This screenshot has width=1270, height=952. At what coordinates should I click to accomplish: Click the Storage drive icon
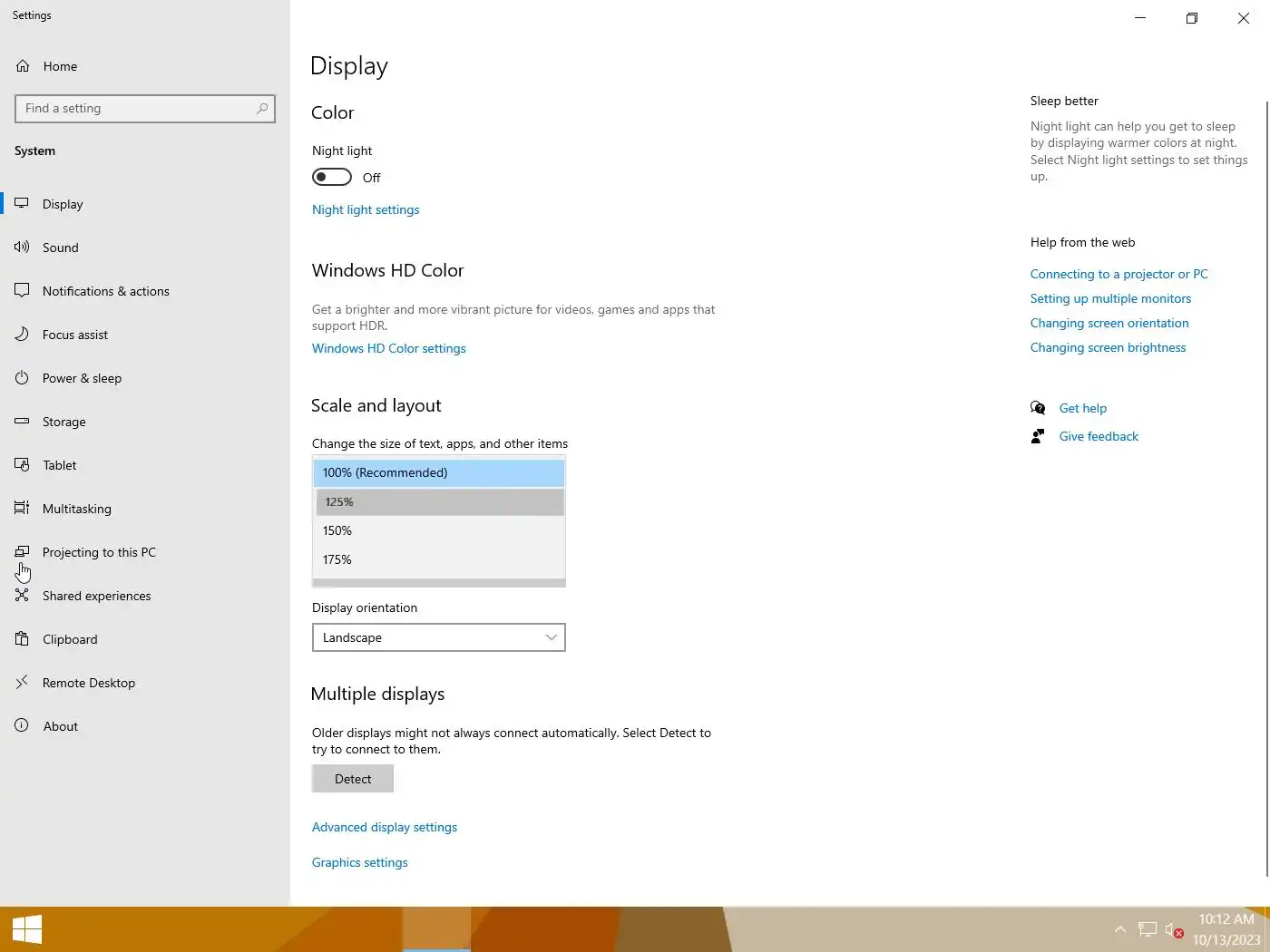(x=22, y=421)
